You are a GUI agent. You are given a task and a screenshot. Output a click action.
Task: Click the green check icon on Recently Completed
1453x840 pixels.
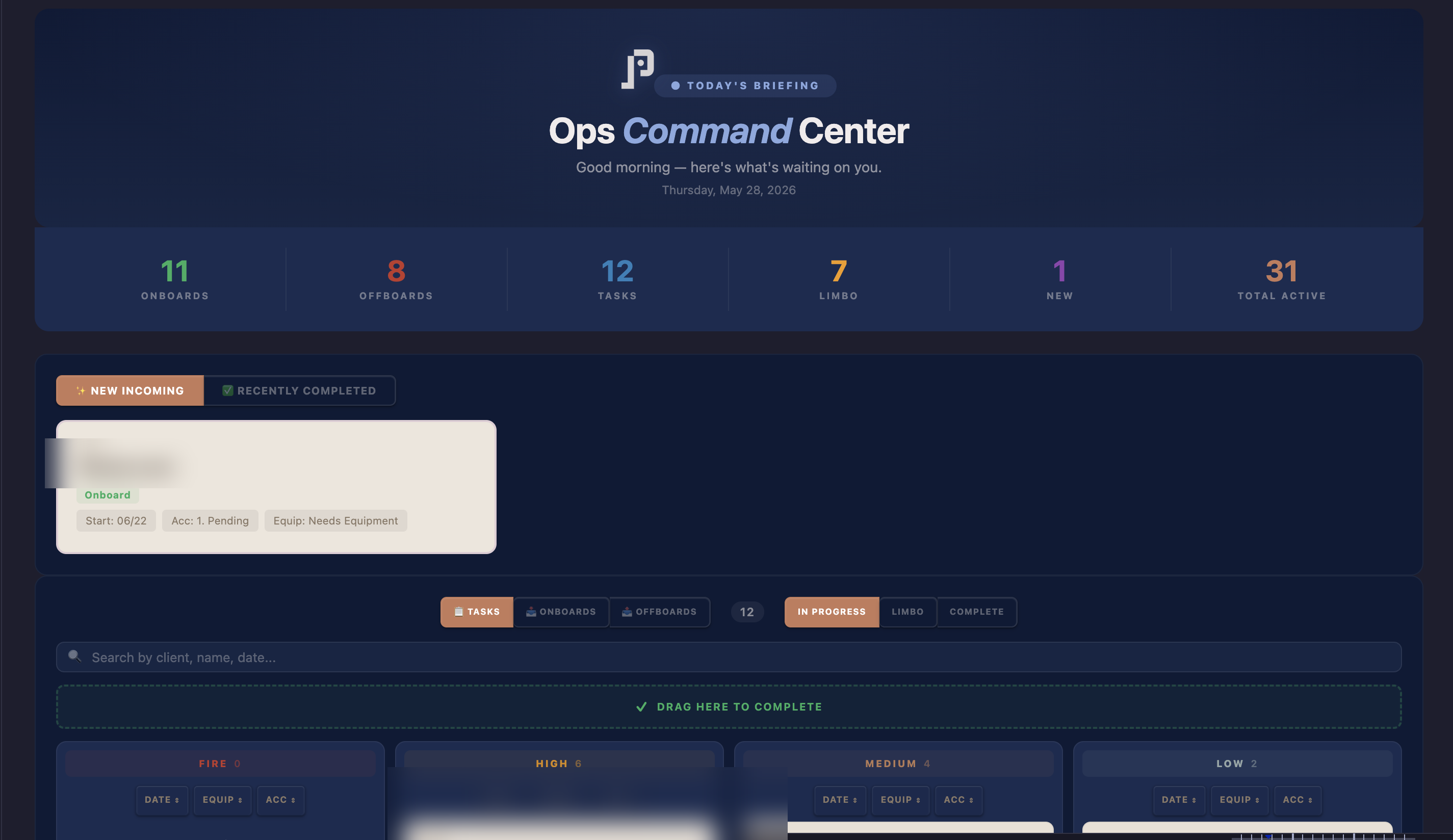tap(228, 391)
